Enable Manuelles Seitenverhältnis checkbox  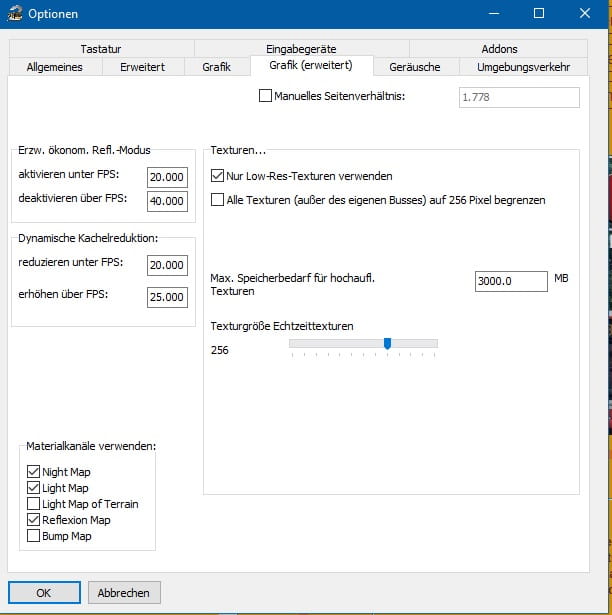(265, 97)
